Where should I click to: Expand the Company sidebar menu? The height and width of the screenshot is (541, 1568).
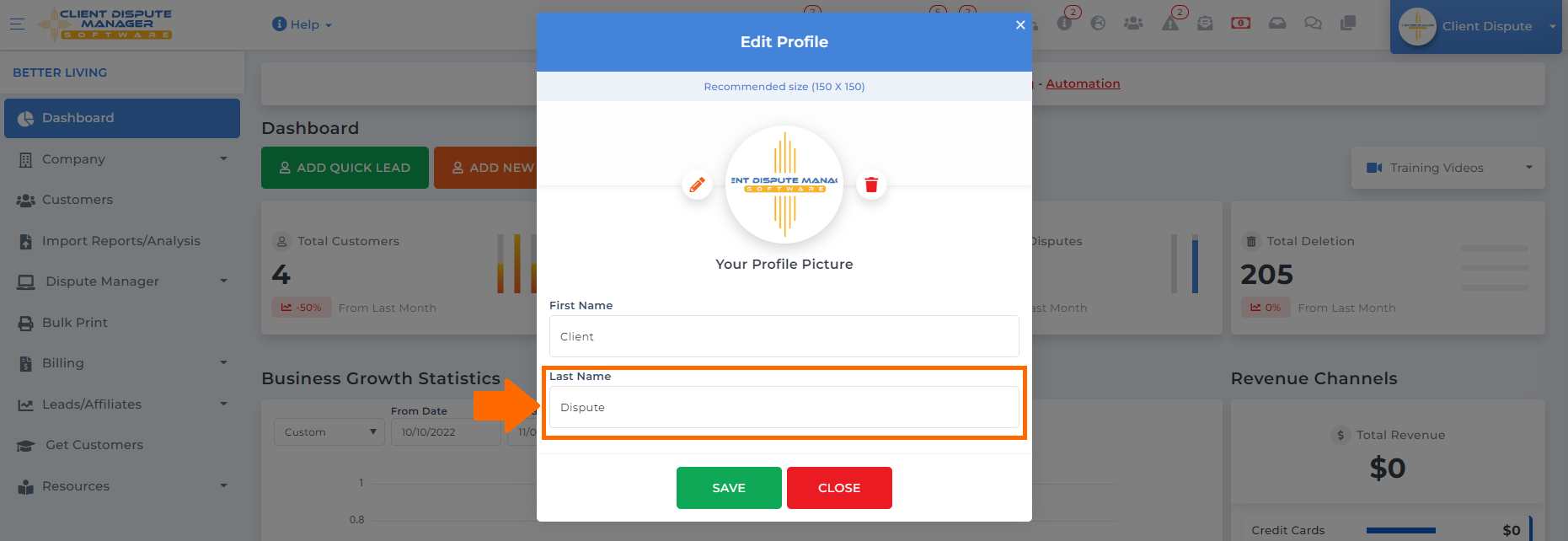[122, 159]
